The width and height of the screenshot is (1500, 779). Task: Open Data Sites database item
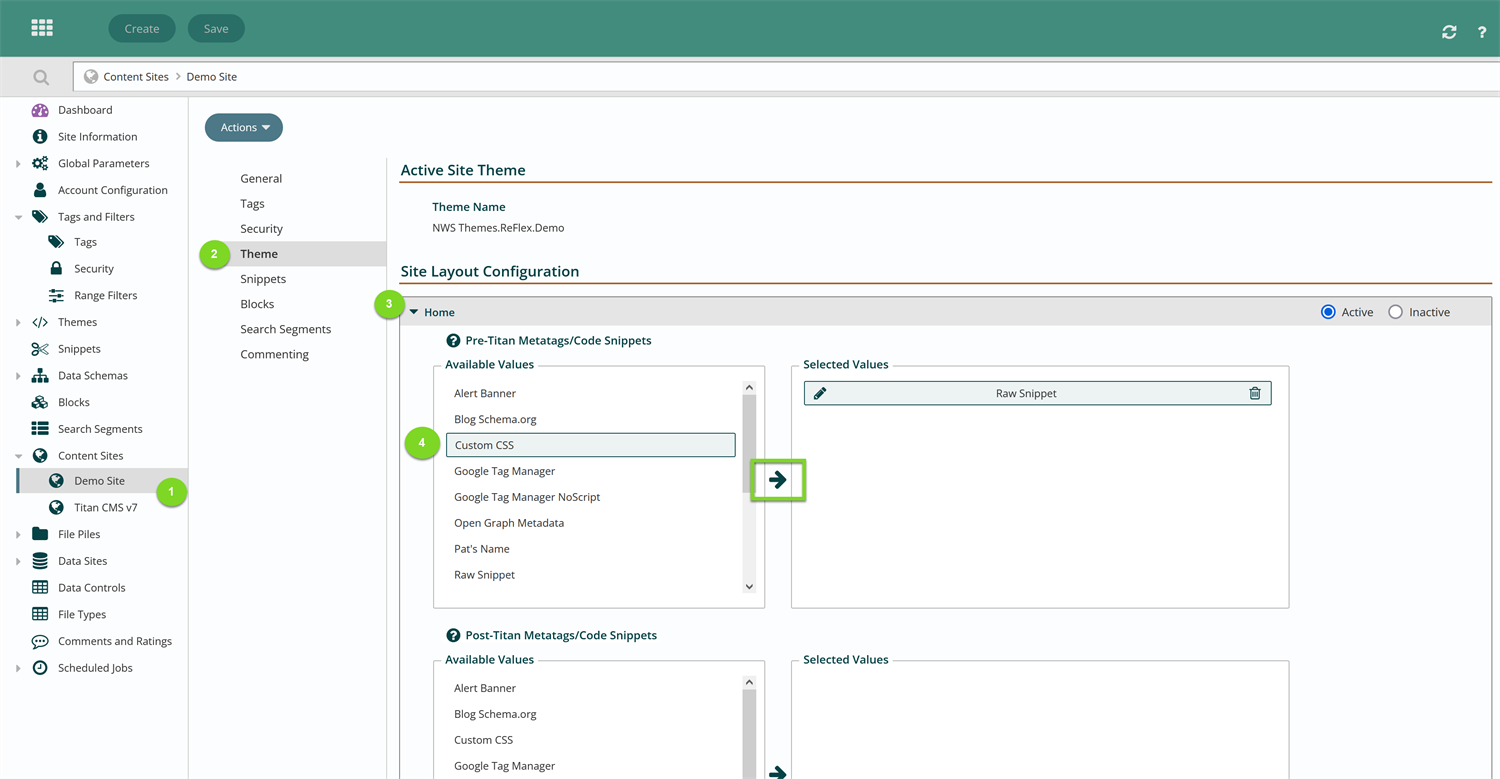click(82, 562)
